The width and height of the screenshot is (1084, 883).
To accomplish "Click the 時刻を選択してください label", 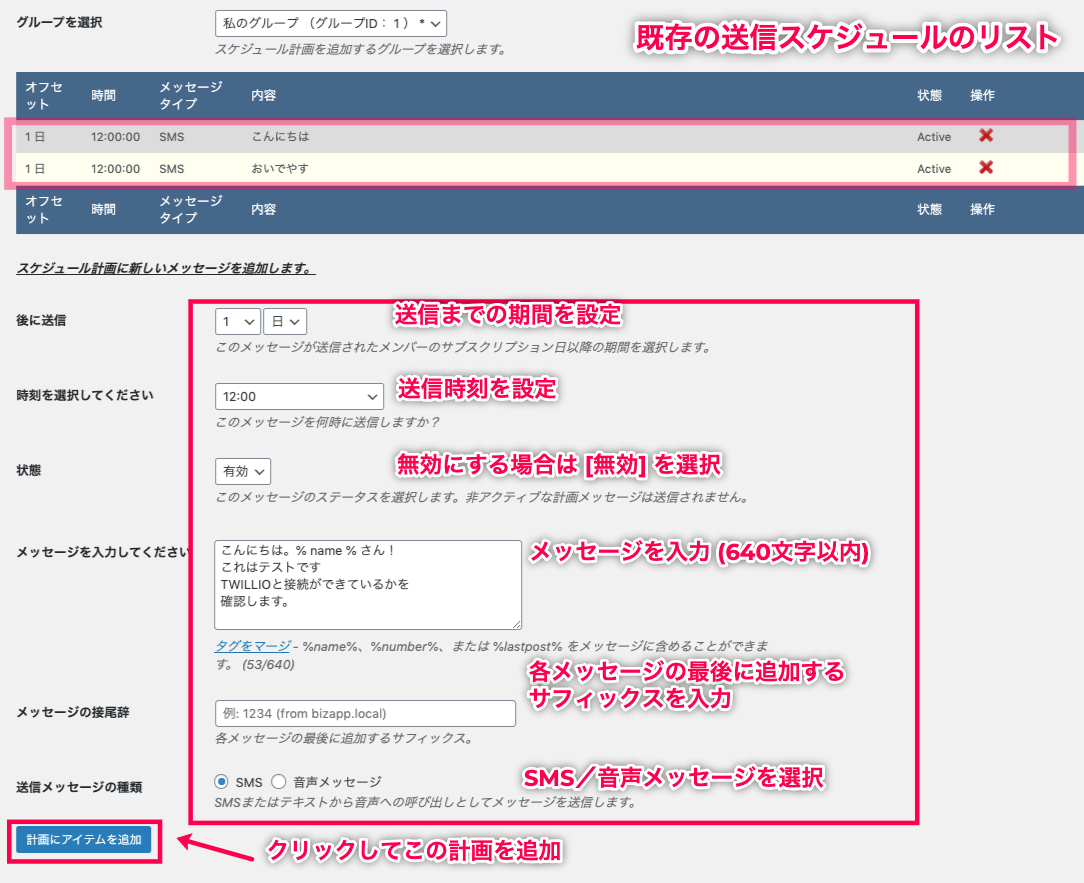I will tap(84, 395).
